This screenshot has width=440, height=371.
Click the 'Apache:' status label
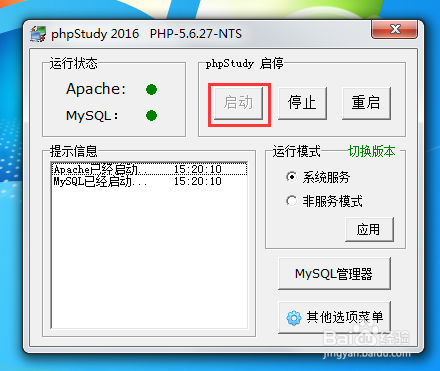tap(96, 89)
